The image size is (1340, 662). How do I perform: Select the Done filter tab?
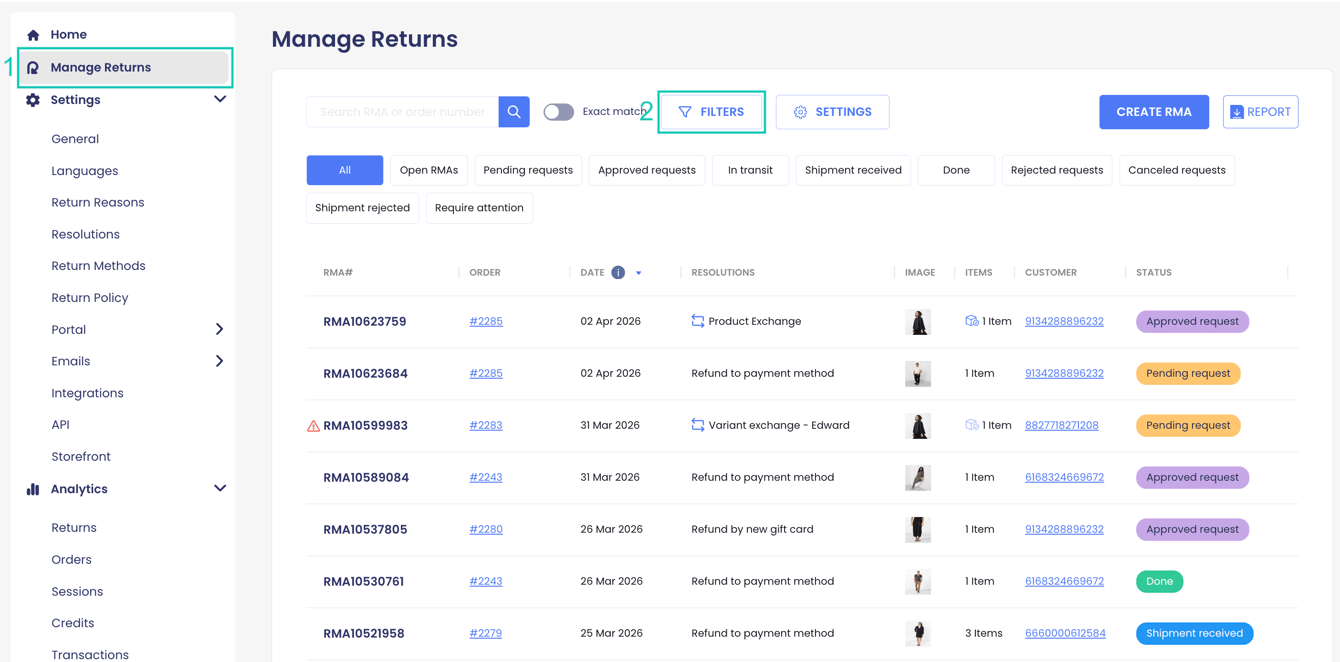[x=956, y=170]
